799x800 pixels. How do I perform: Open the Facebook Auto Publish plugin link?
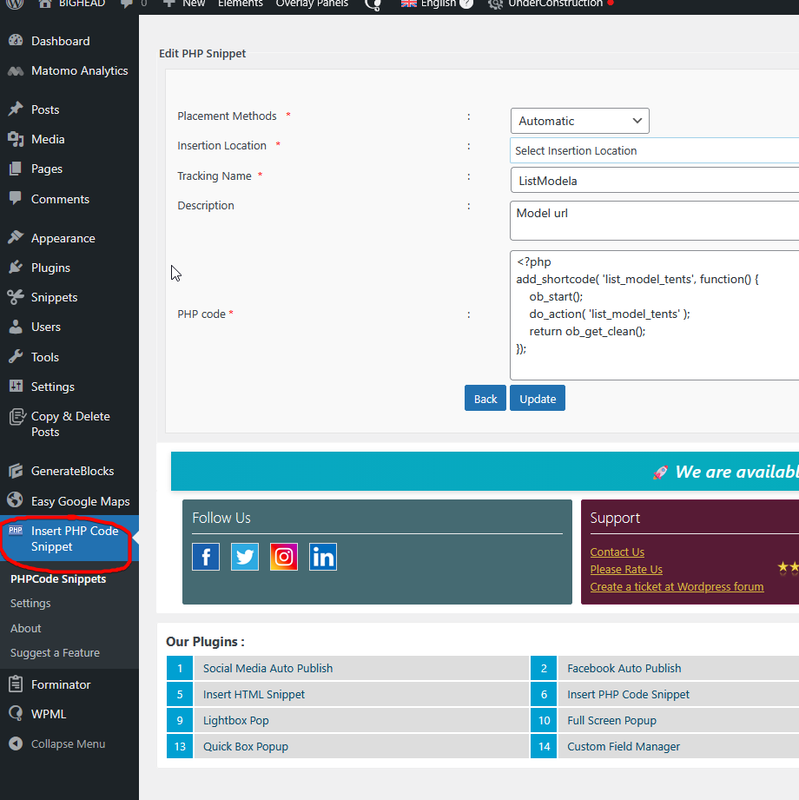pyautogui.click(x=624, y=668)
